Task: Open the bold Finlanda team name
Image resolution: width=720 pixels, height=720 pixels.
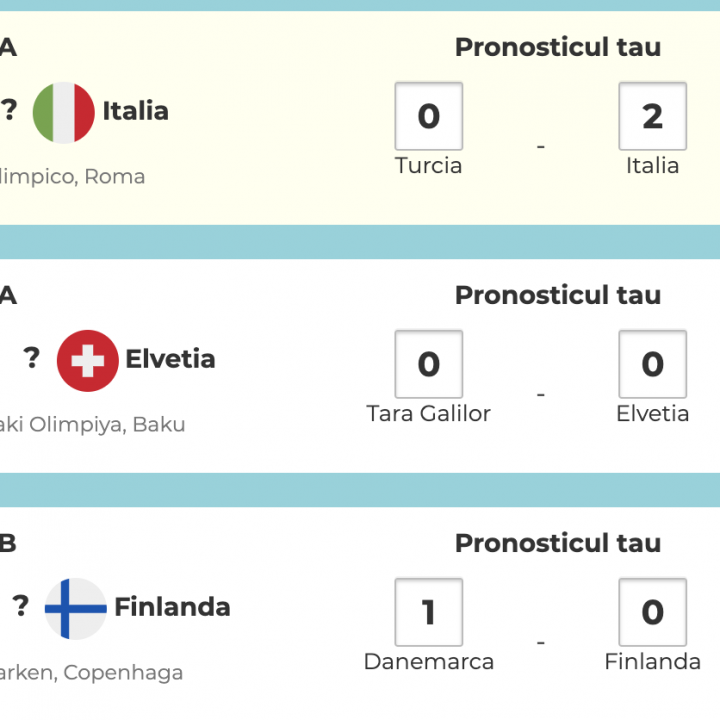Action: pyautogui.click(x=172, y=607)
